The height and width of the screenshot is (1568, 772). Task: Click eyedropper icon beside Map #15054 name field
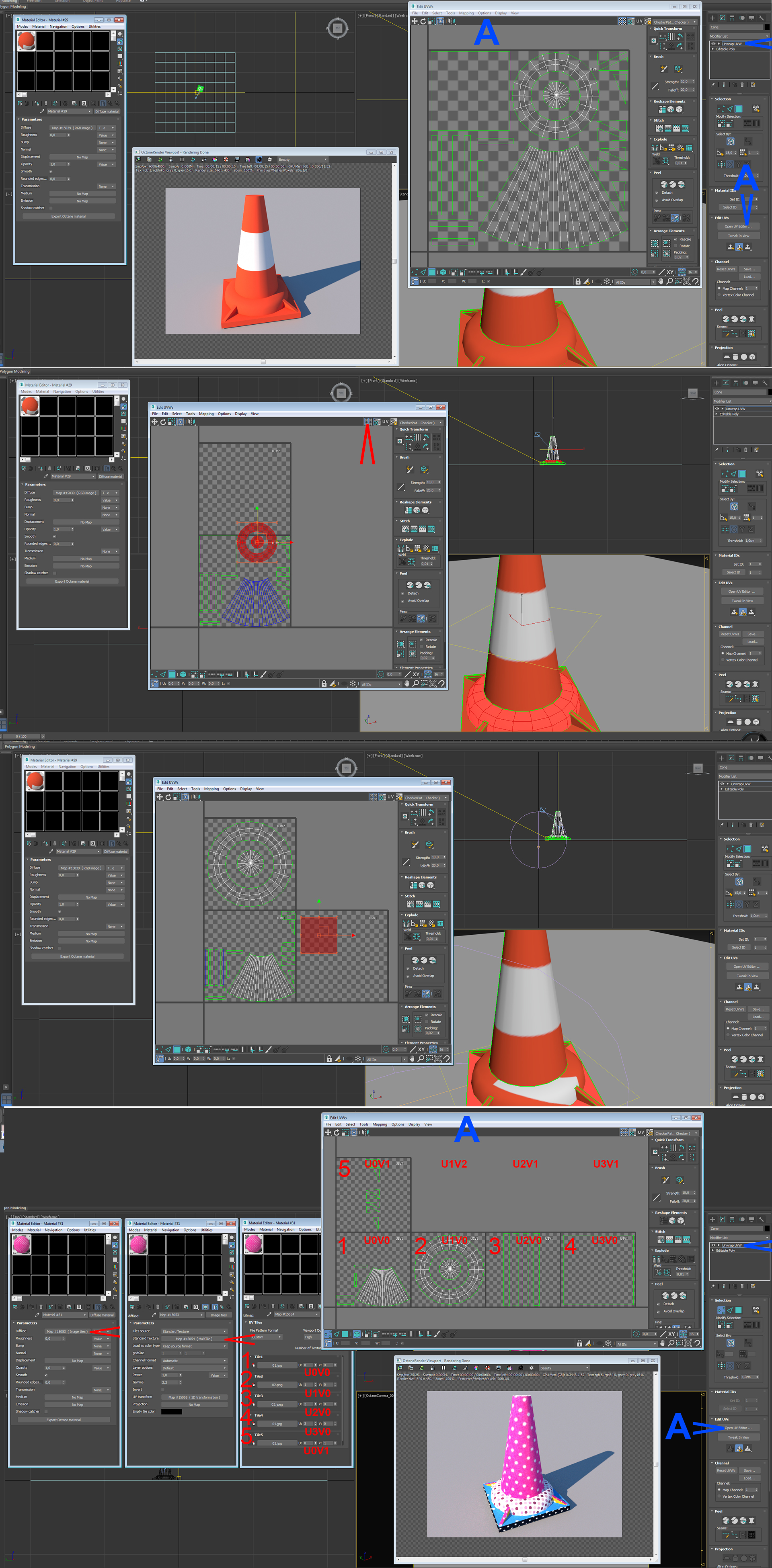pyautogui.click(x=269, y=1314)
